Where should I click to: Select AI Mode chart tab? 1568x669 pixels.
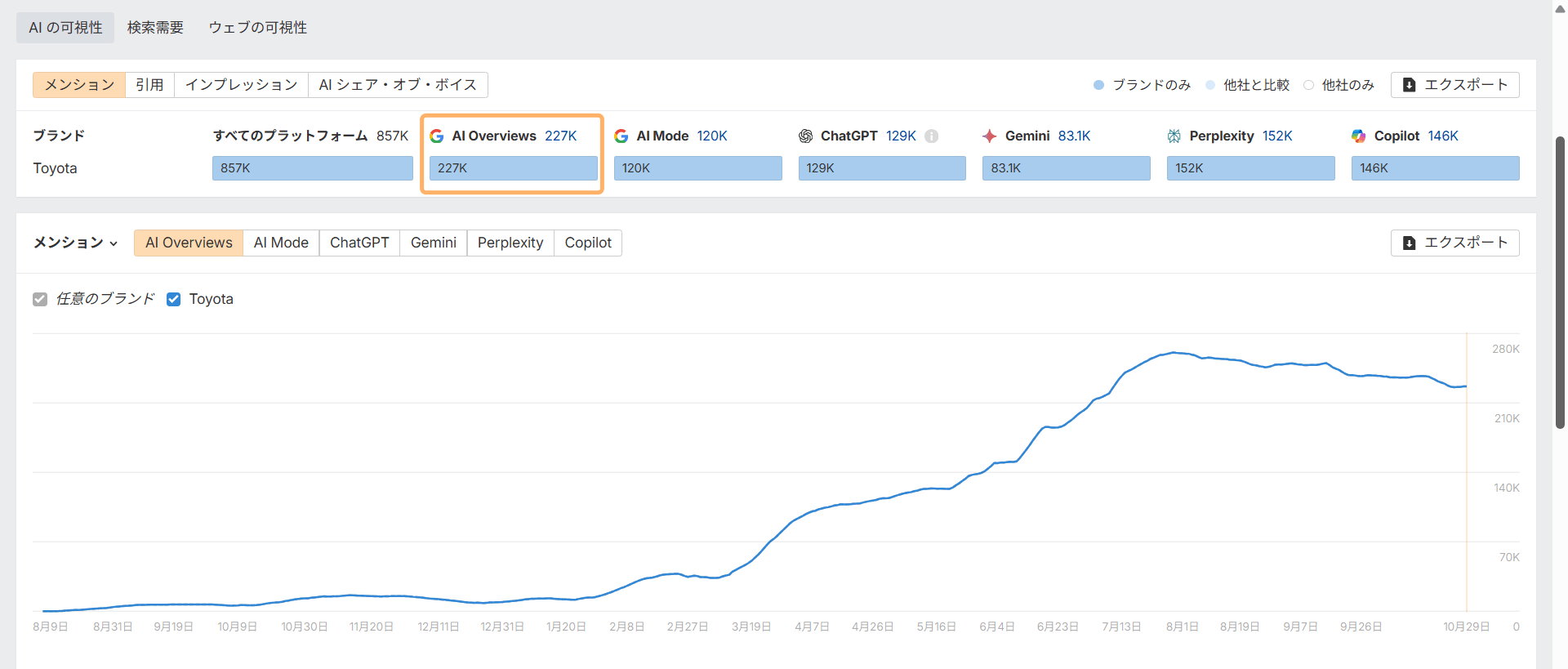(x=281, y=243)
